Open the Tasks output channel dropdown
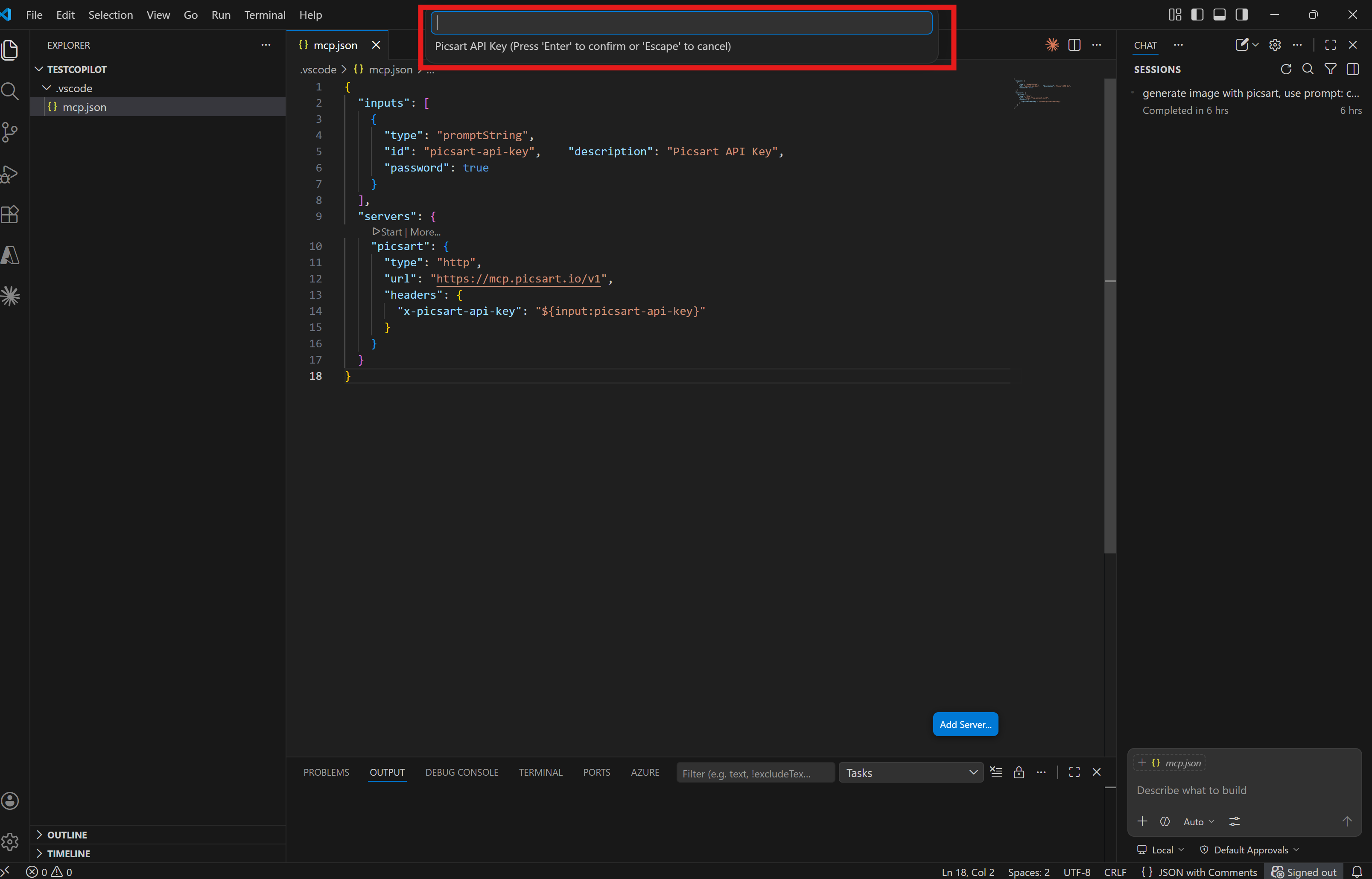1372x879 pixels. coord(911,773)
